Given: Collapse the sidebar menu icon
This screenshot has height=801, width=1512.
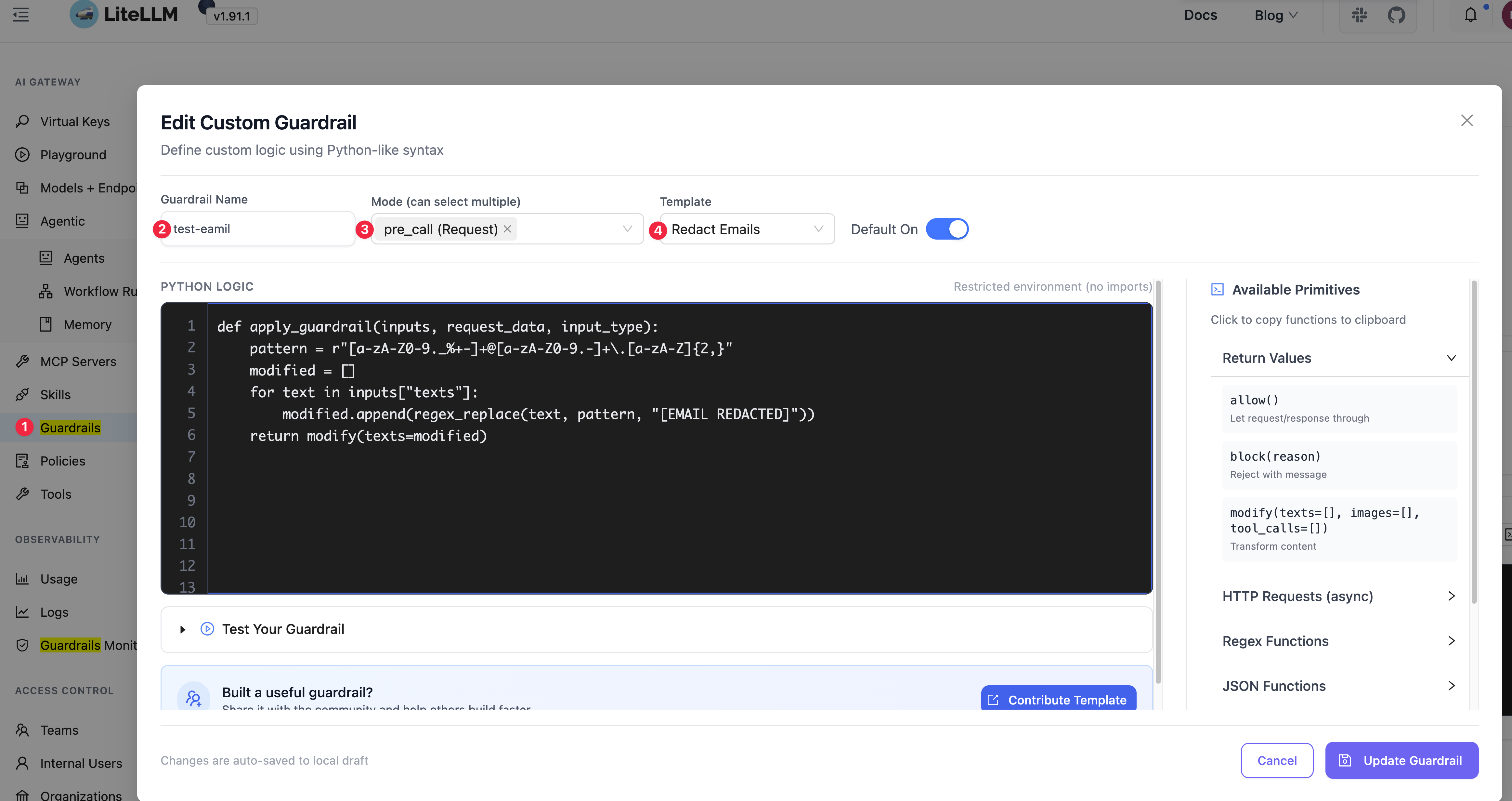Looking at the screenshot, I should 20,15.
